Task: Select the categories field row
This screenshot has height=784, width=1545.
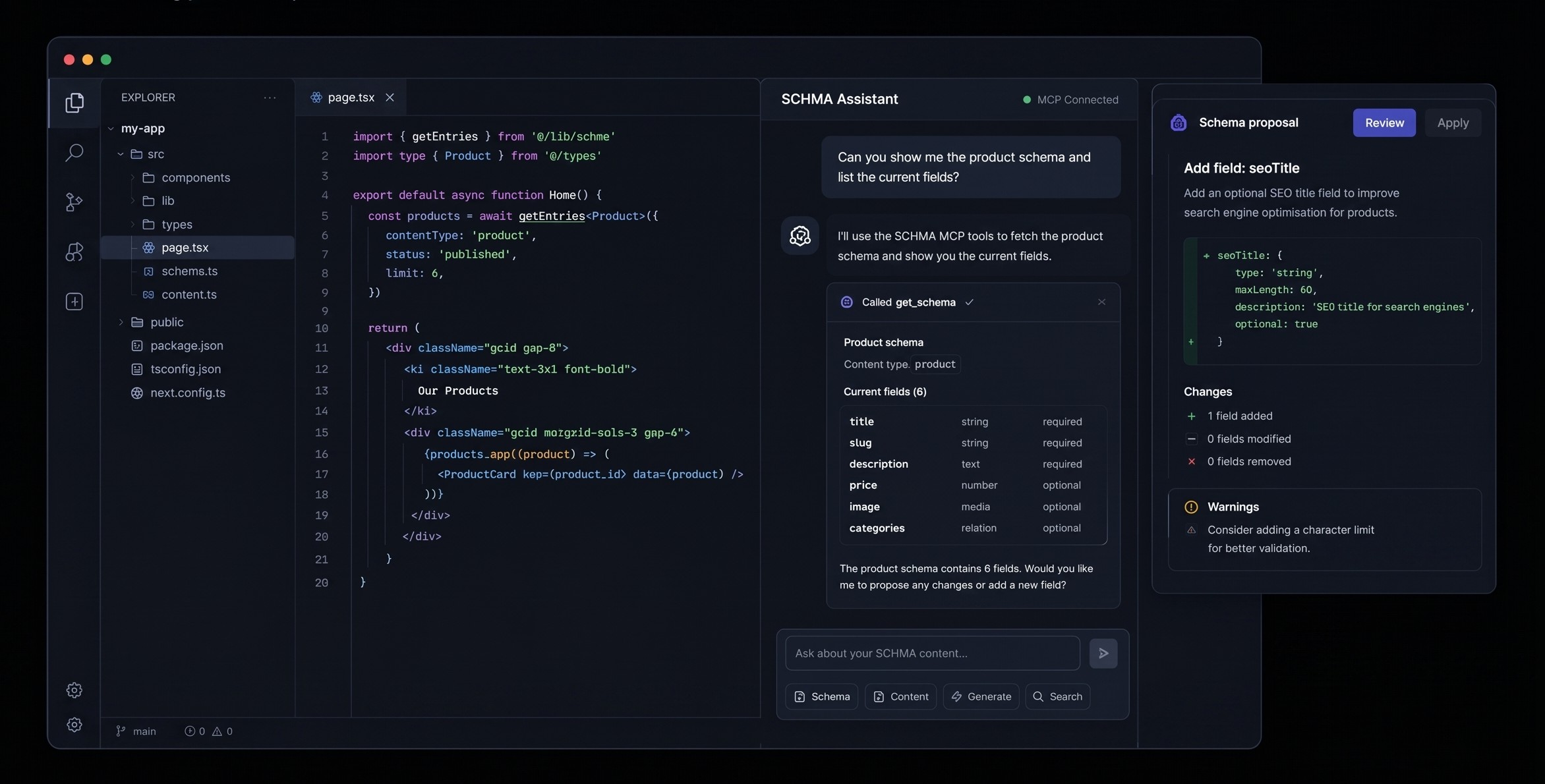Action: tap(973, 528)
